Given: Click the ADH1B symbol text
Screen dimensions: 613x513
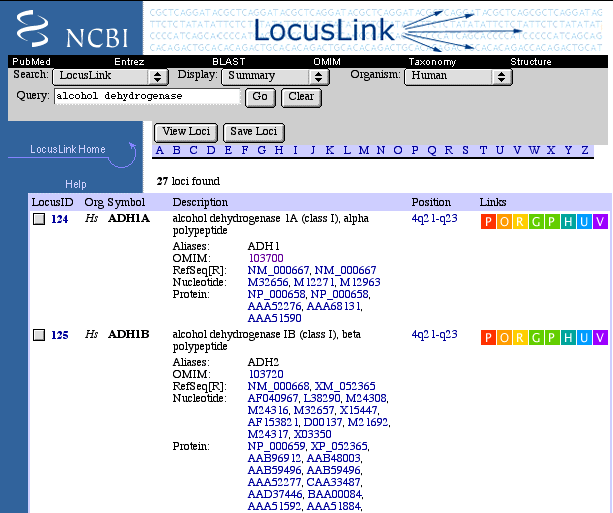Looking at the screenshot, I should click(x=129, y=334).
